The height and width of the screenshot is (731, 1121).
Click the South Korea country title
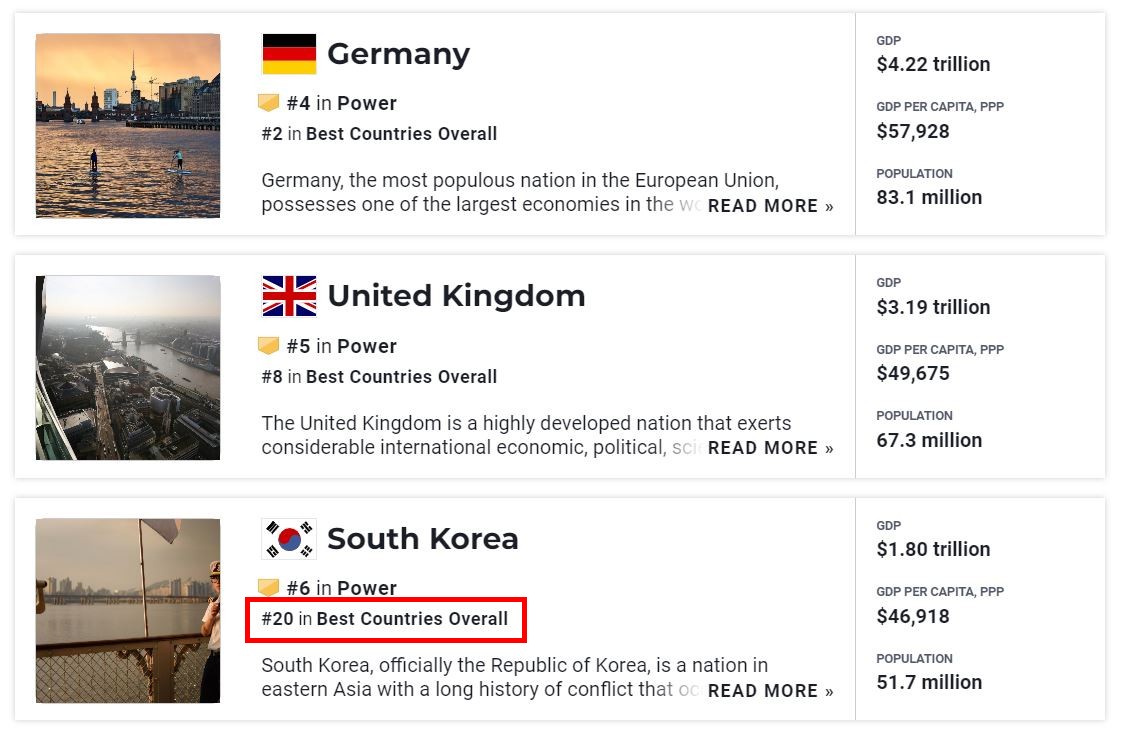[x=423, y=539]
